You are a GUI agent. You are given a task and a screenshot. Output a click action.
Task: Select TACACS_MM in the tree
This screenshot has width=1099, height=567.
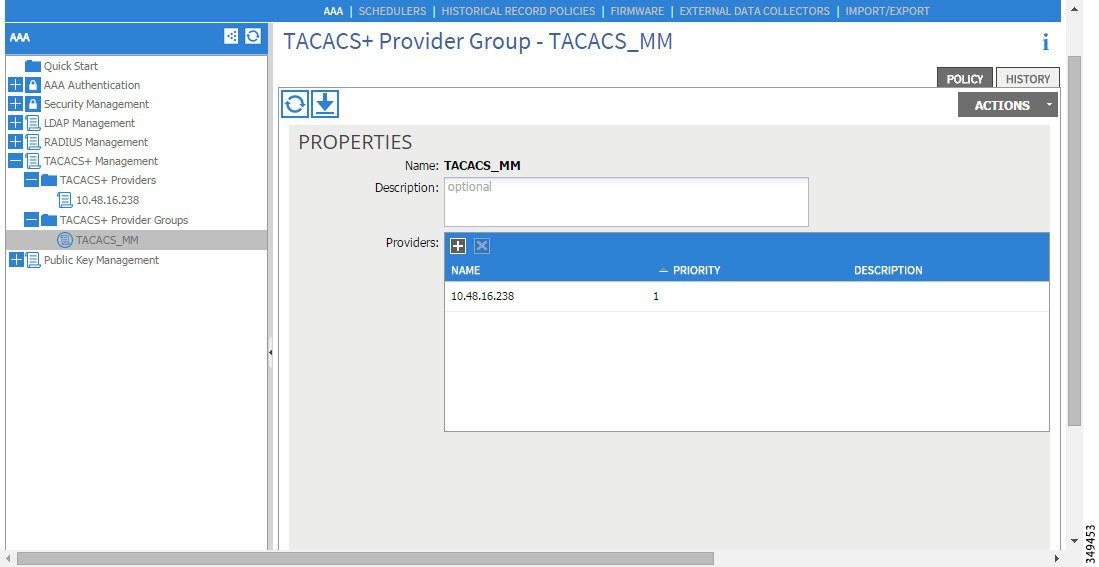click(x=107, y=240)
